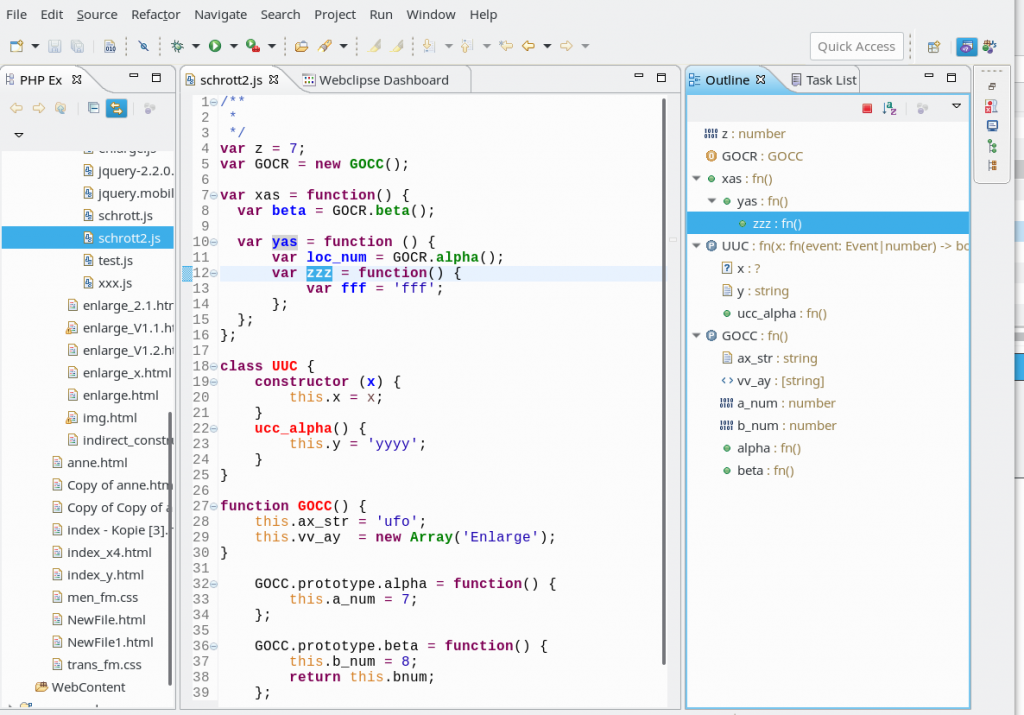Click Collapse All icon in PHP Explorer
1024x715 pixels.
pos(93,108)
